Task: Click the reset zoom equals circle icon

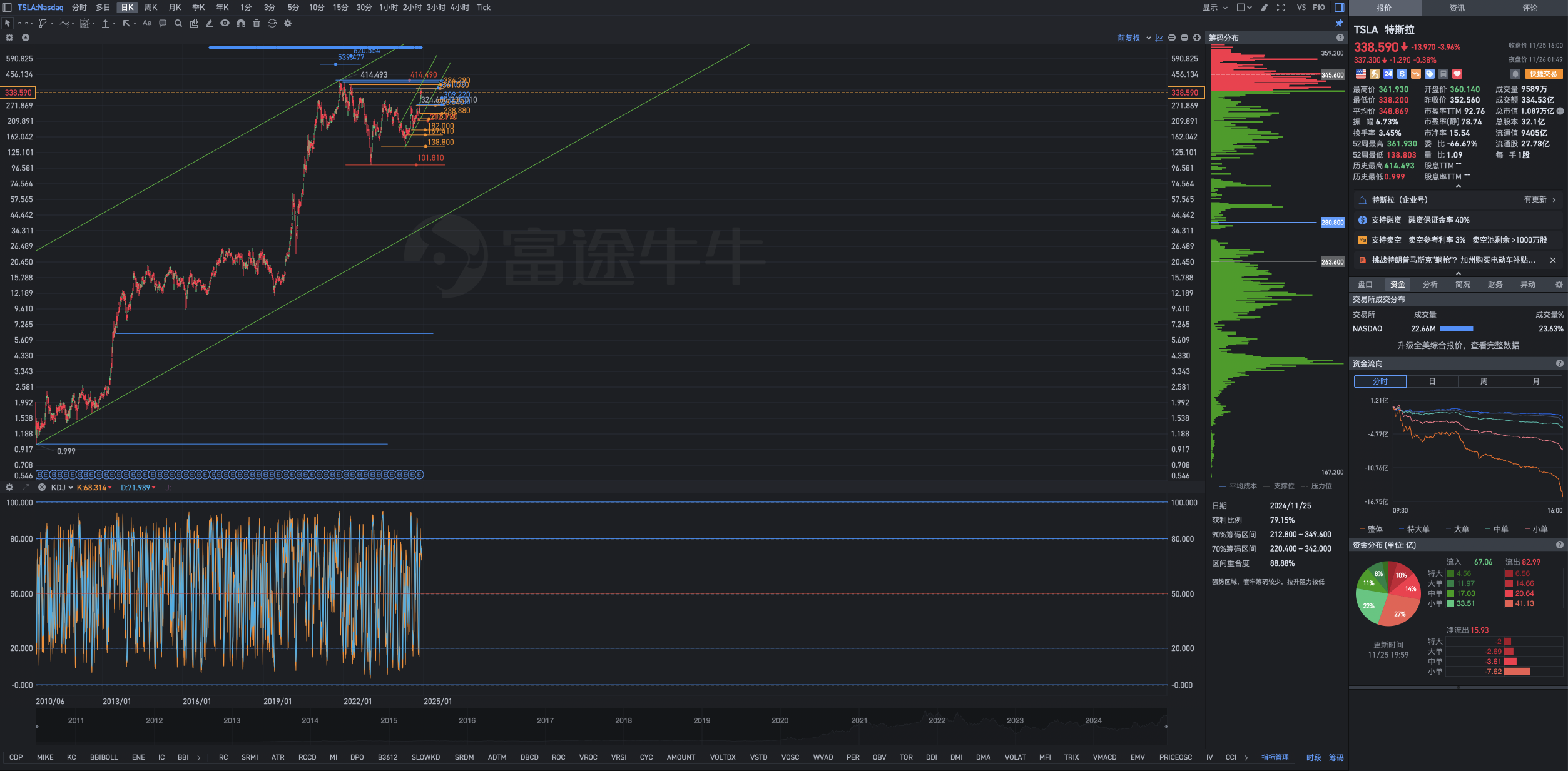Action: click(1172, 38)
